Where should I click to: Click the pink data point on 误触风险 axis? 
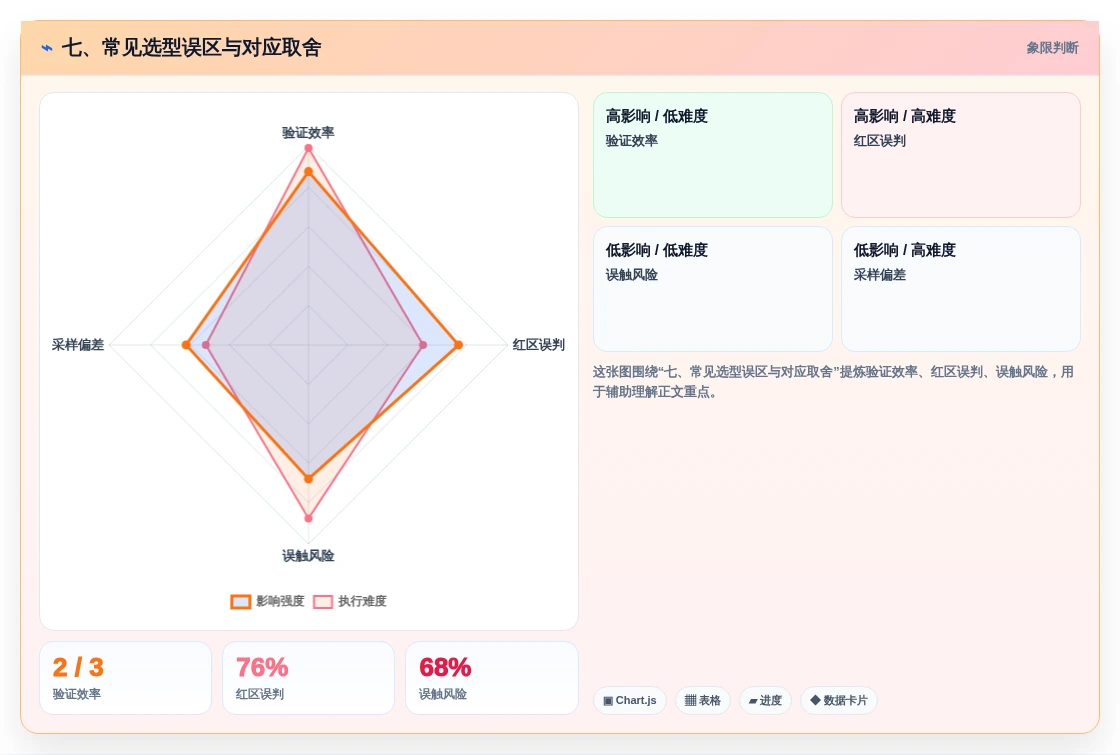coord(309,518)
